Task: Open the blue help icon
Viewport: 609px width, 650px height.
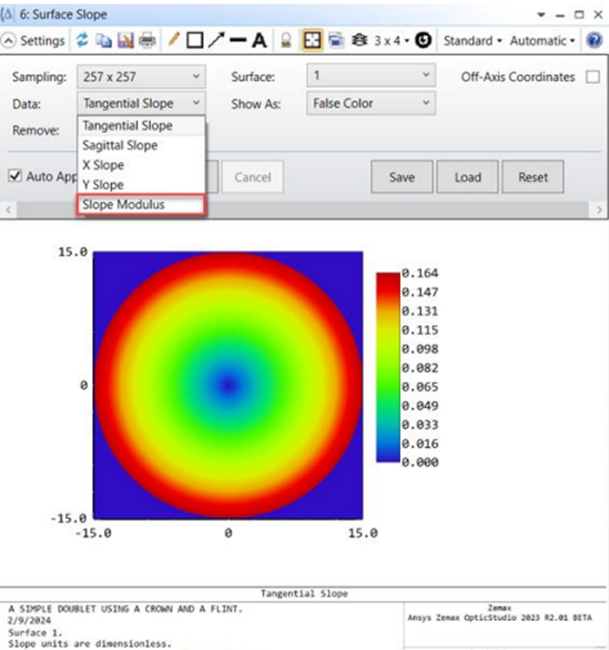Action: (x=594, y=41)
